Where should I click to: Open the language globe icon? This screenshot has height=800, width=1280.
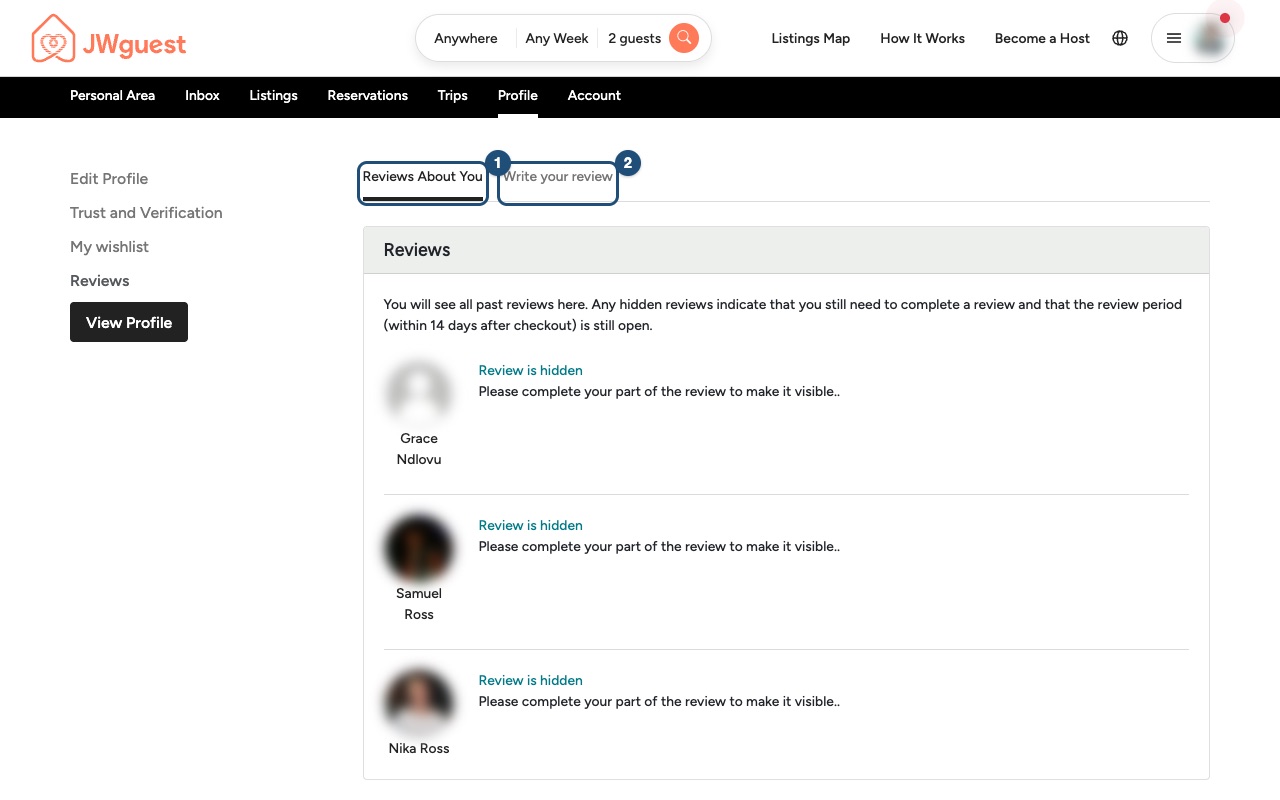coord(1120,38)
